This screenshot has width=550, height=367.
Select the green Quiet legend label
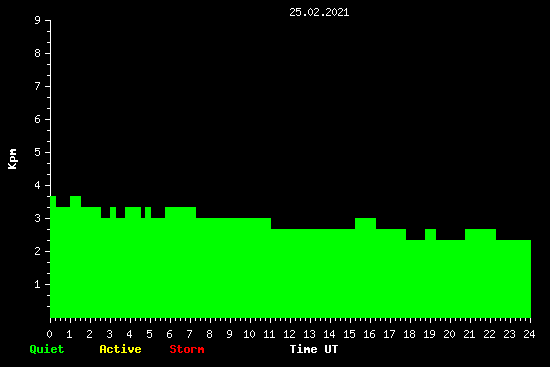tap(47, 349)
